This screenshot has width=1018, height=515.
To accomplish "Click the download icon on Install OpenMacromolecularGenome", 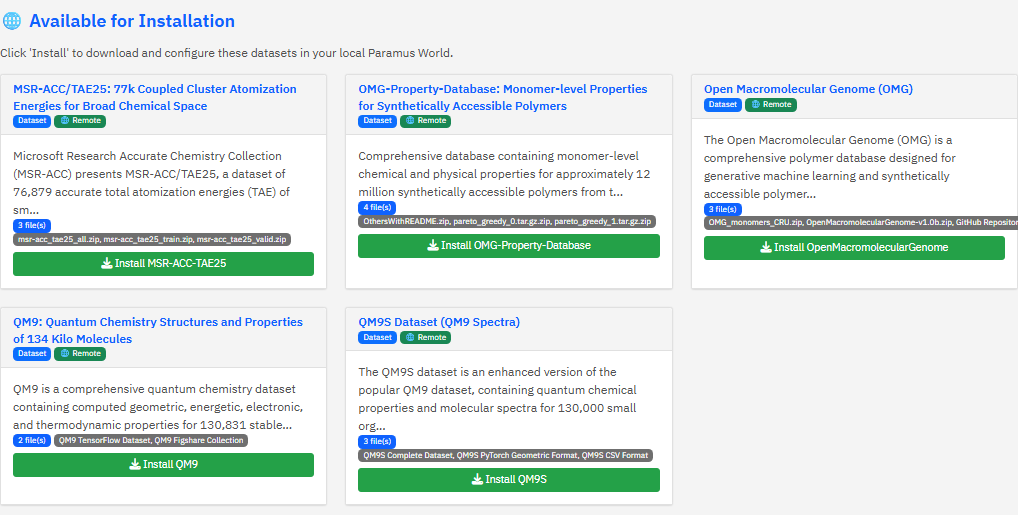I will tap(766, 248).
